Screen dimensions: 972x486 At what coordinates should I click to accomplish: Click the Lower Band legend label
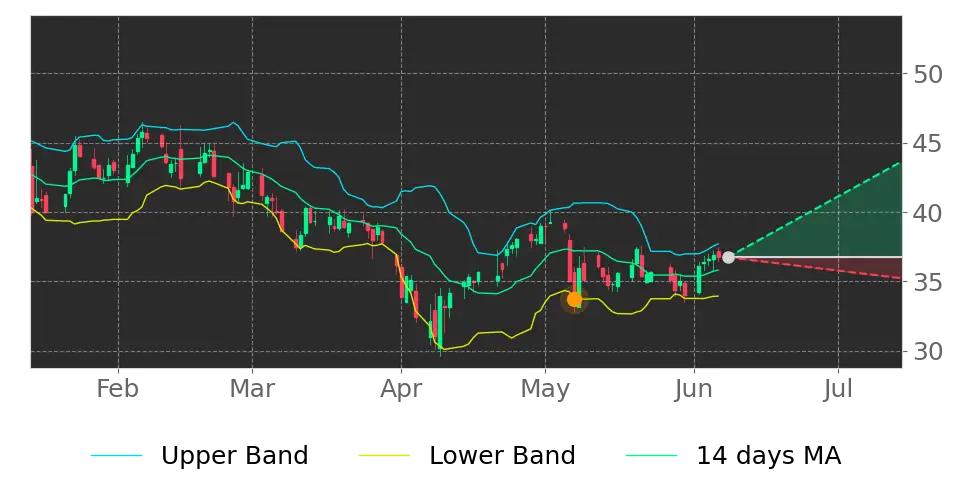pyautogui.click(x=503, y=456)
